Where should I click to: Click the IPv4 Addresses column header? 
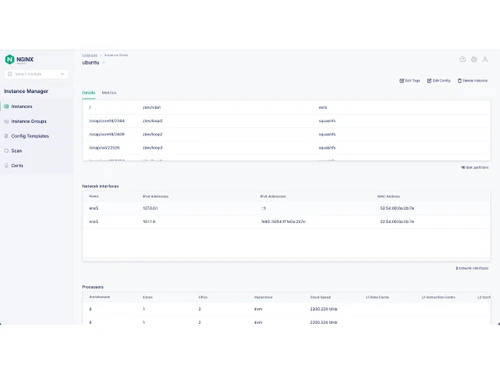155,196
